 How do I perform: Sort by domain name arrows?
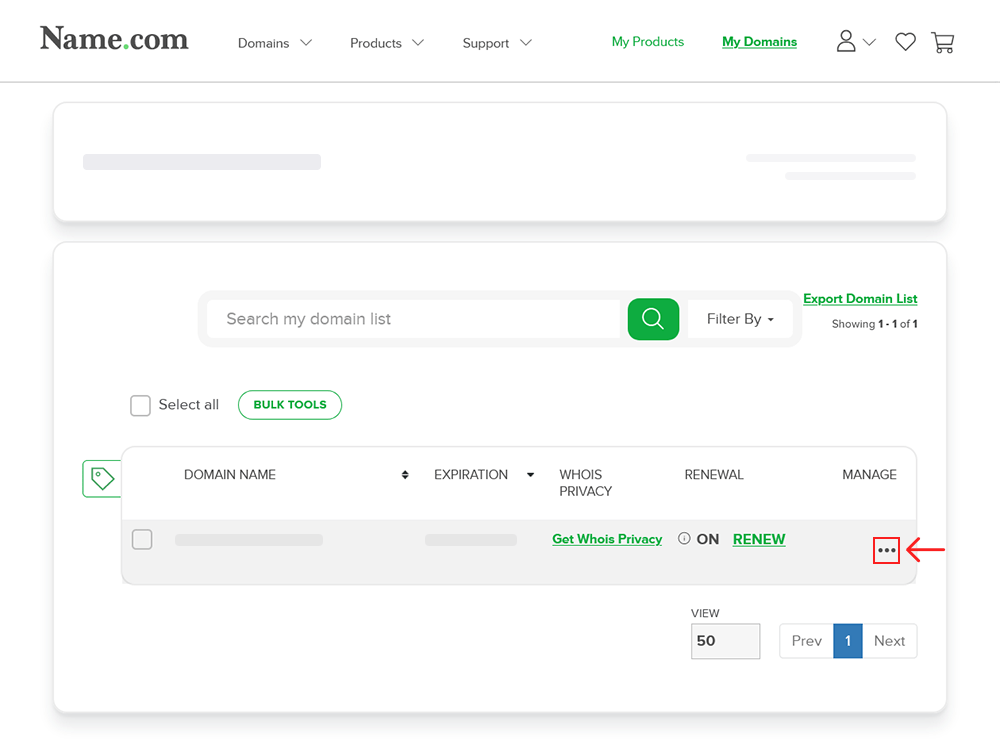tap(405, 475)
